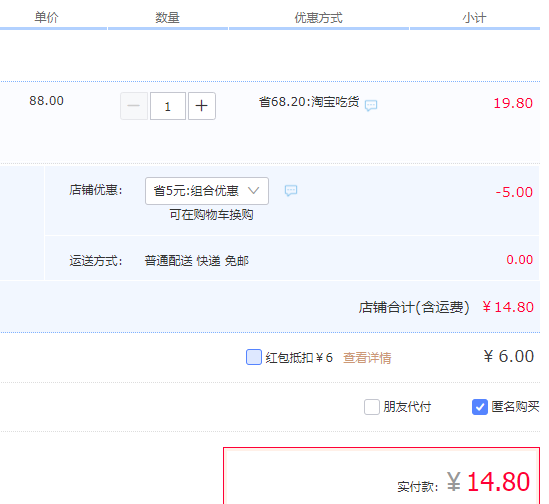The width and height of the screenshot is (549, 504).
Task: Open the 省5元:组合优惠 store discount dropdown
Action: click(x=207, y=191)
